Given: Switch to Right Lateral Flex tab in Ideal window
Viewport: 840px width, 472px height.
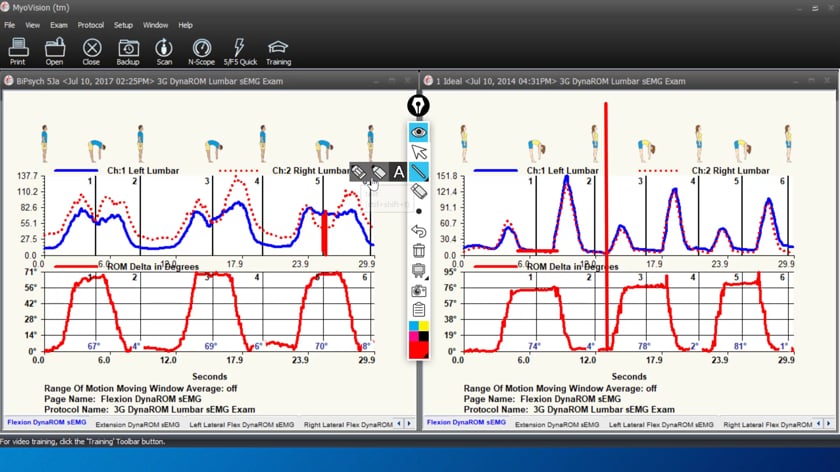Looking at the screenshot, I should pos(768,424).
